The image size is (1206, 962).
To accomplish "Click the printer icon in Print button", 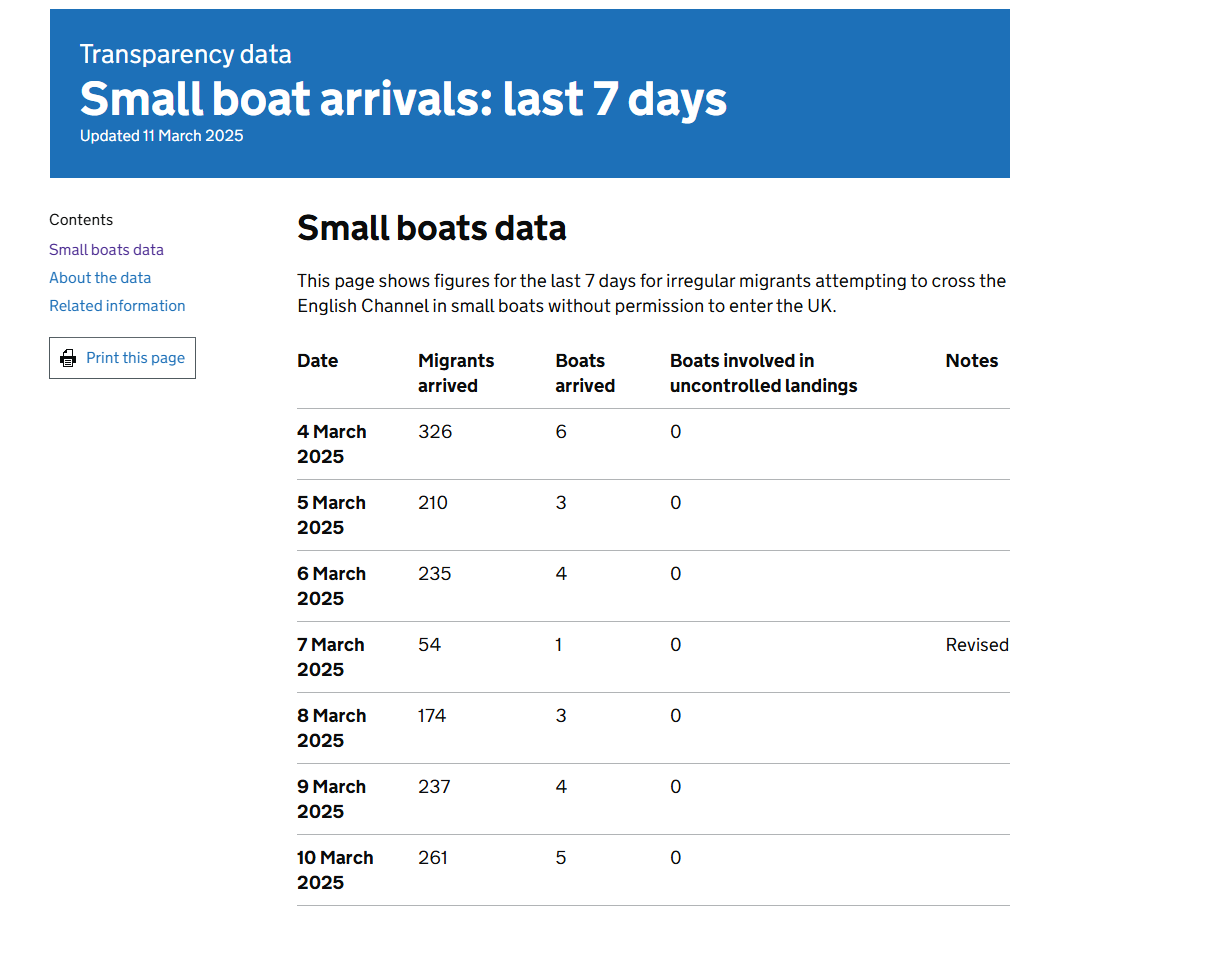I will pyautogui.click(x=68, y=358).
